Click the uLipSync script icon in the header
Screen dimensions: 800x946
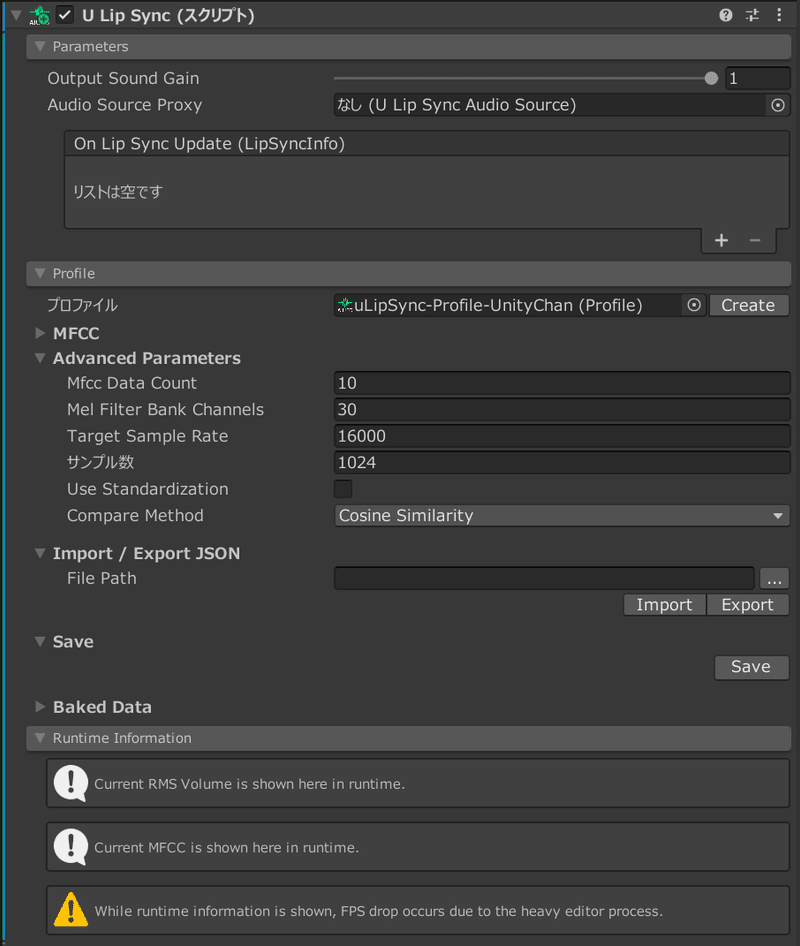pyautogui.click(x=40, y=15)
